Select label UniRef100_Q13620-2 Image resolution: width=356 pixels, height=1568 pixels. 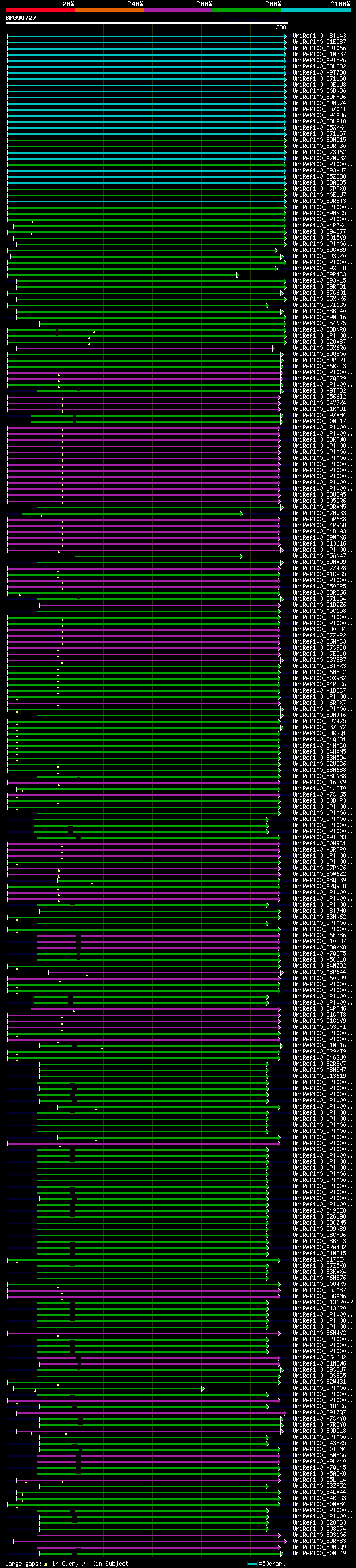click(x=323, y=1302)
